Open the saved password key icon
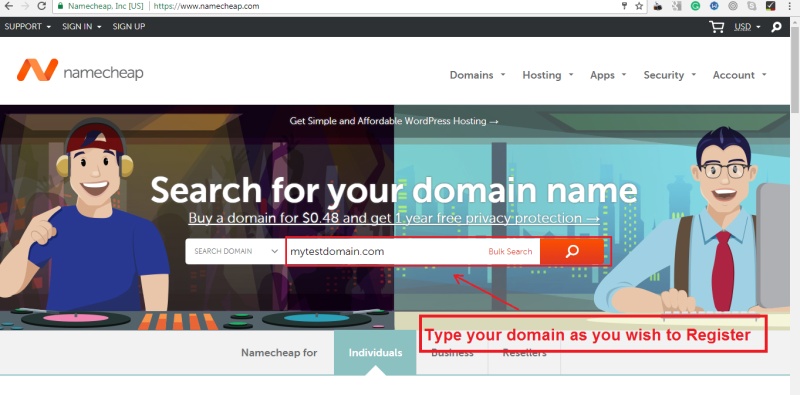Viewport: 800px width, 395px height. (624, 6)
